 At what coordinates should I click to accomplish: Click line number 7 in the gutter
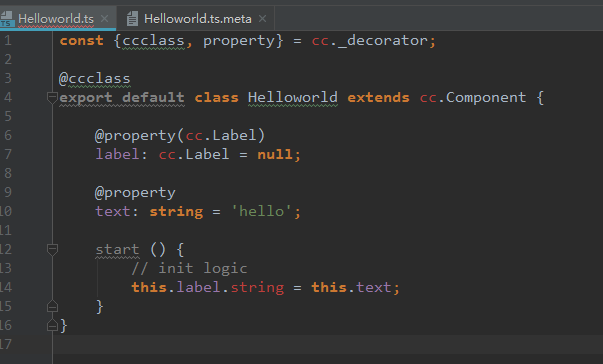click(x=8, y=154)
